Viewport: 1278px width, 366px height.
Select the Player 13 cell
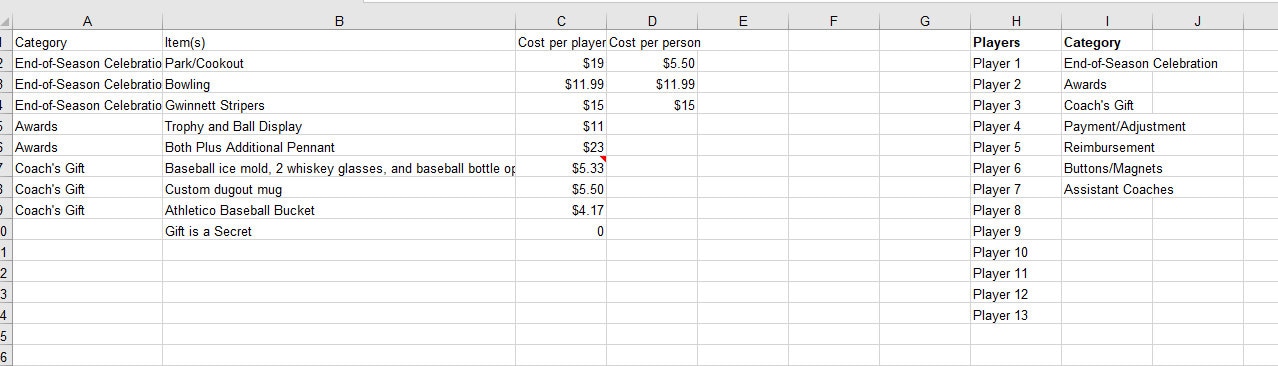1016,315
